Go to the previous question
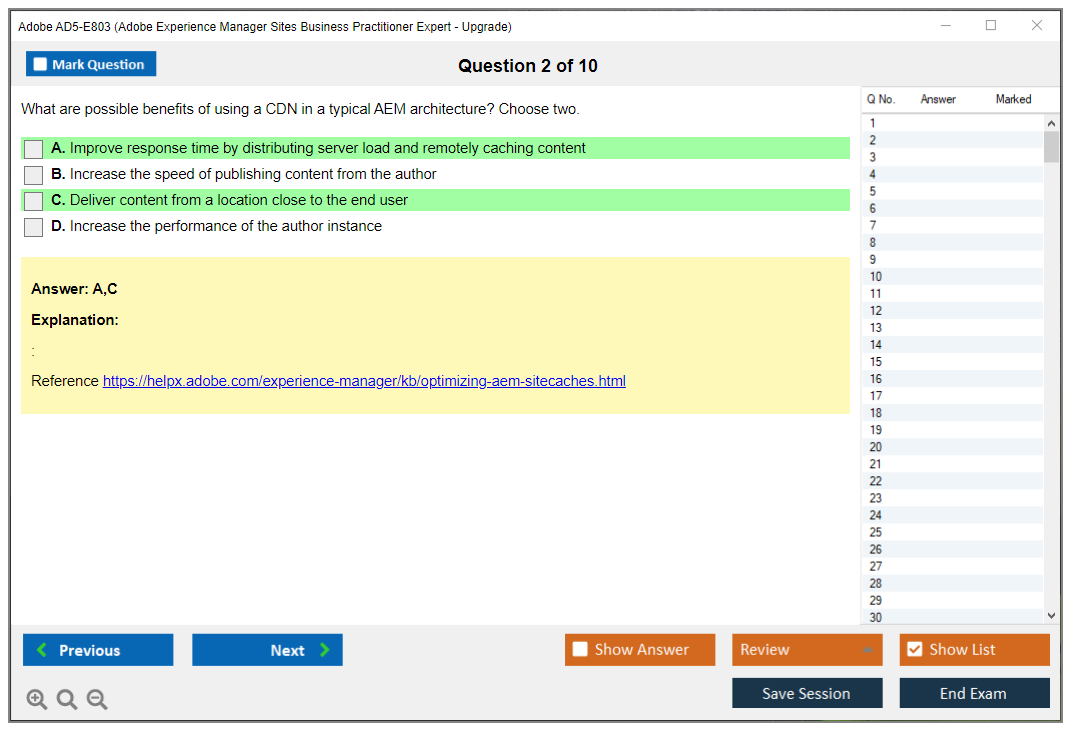The width and height of the screenshot is (1075, 735). pyautogui.click(x=98, y=650)
